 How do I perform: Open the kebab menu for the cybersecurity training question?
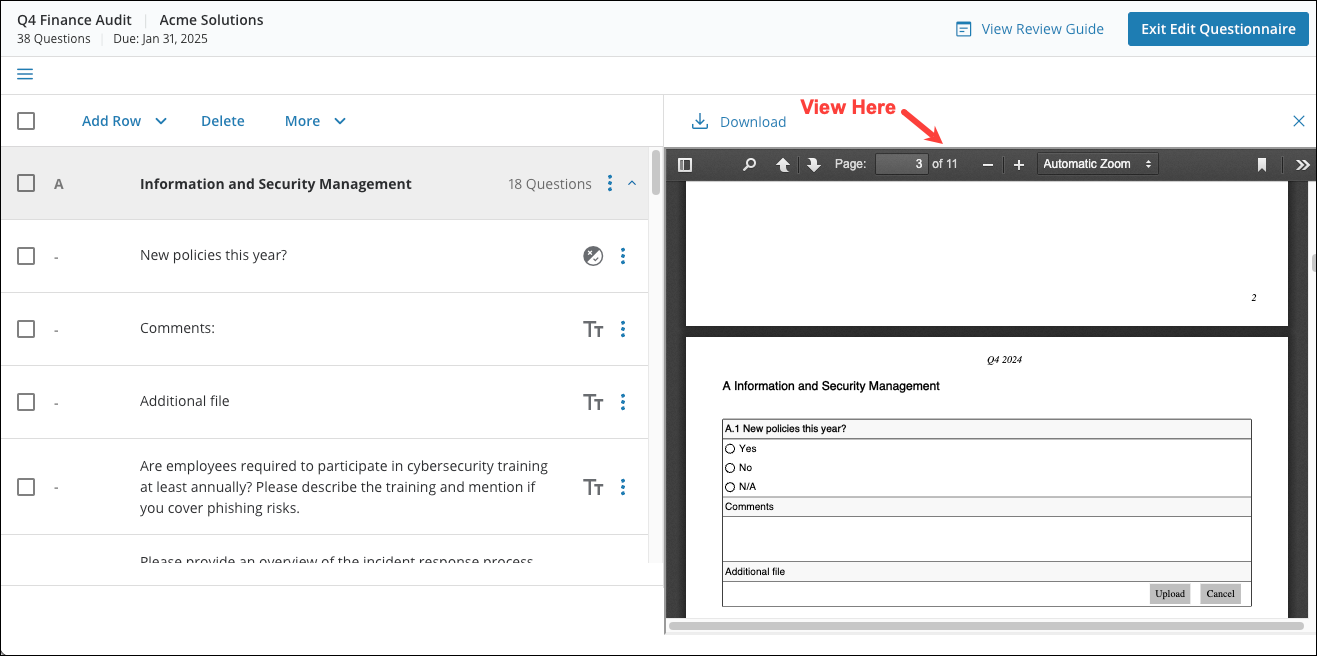(x=623, y=487)
